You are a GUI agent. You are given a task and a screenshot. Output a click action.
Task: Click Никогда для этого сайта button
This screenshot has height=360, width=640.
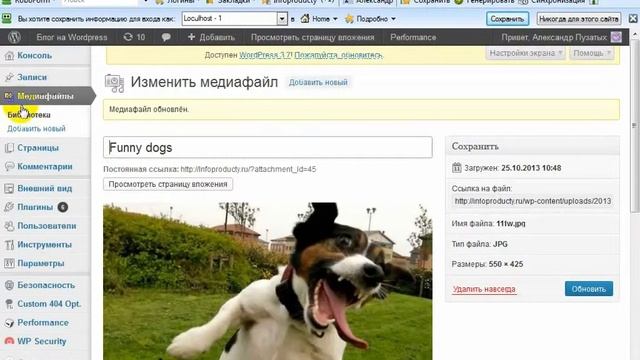[x=578, y=19]
